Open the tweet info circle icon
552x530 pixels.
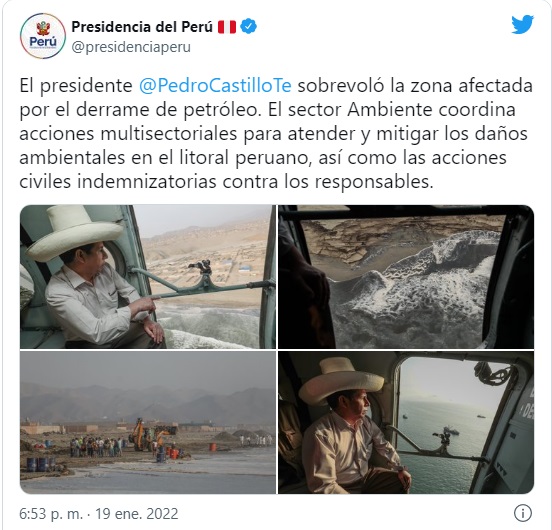522,513
